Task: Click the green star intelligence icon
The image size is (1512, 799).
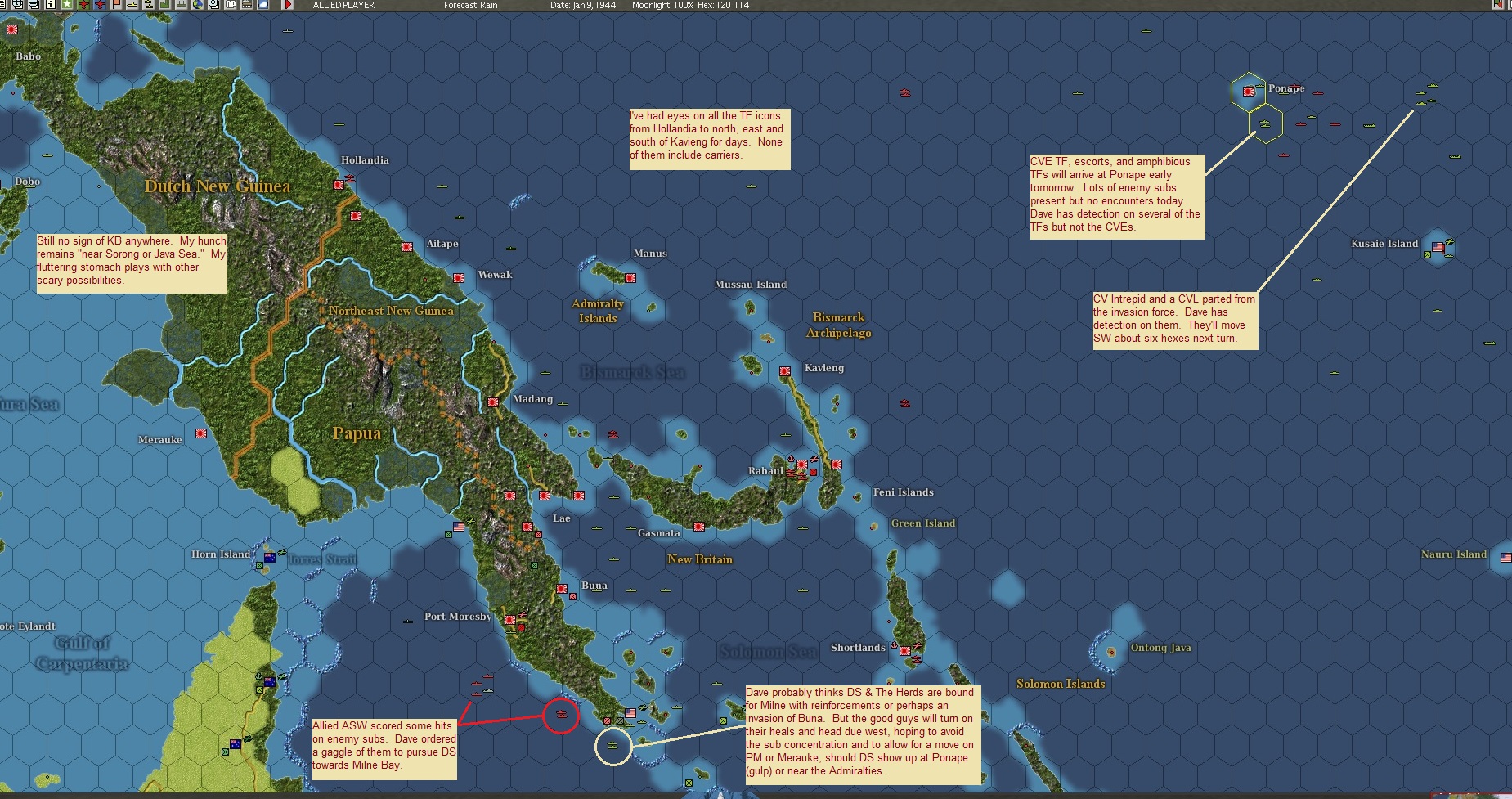Action: point(66,6)
